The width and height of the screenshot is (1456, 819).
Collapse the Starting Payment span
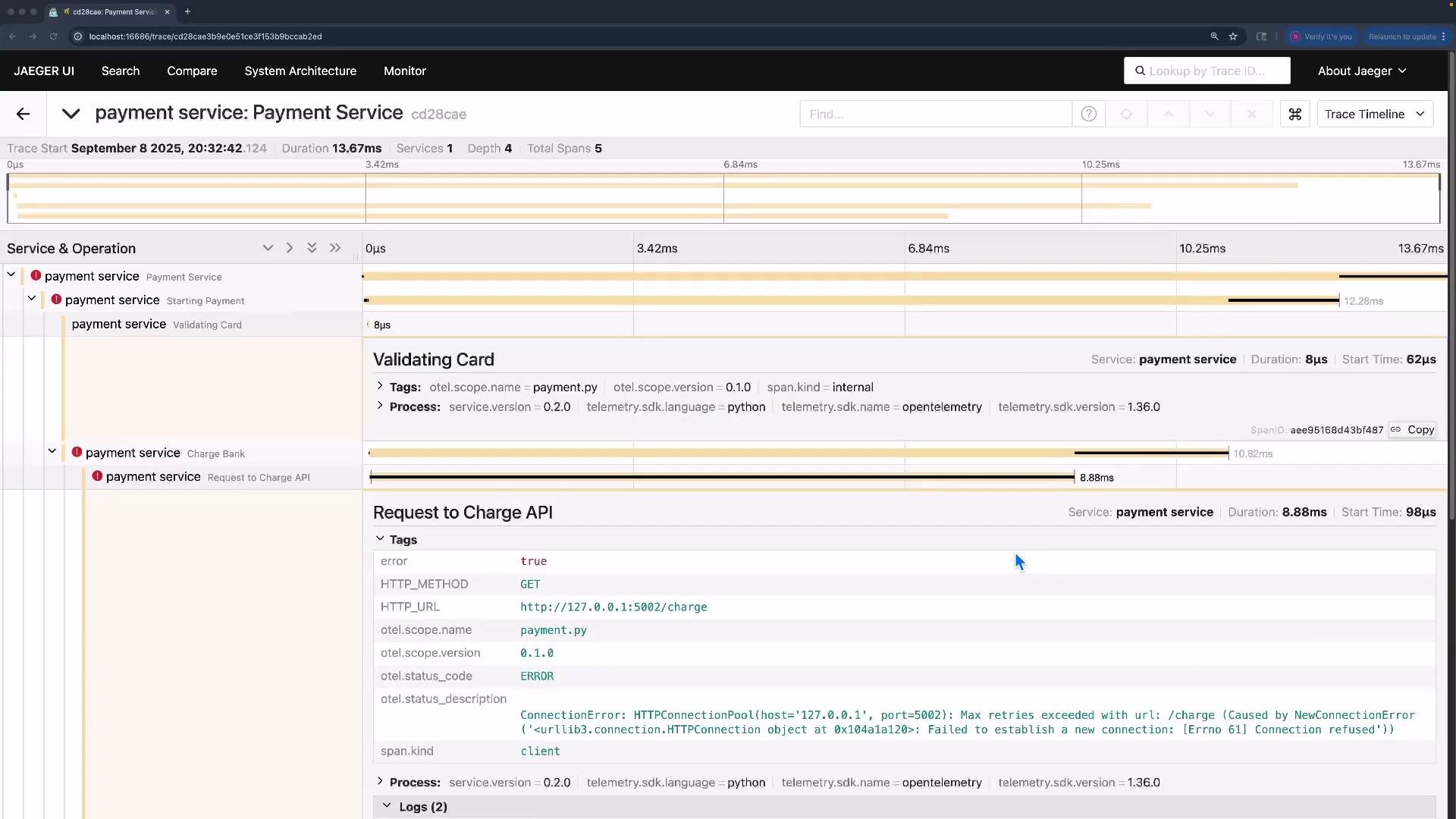32,299
